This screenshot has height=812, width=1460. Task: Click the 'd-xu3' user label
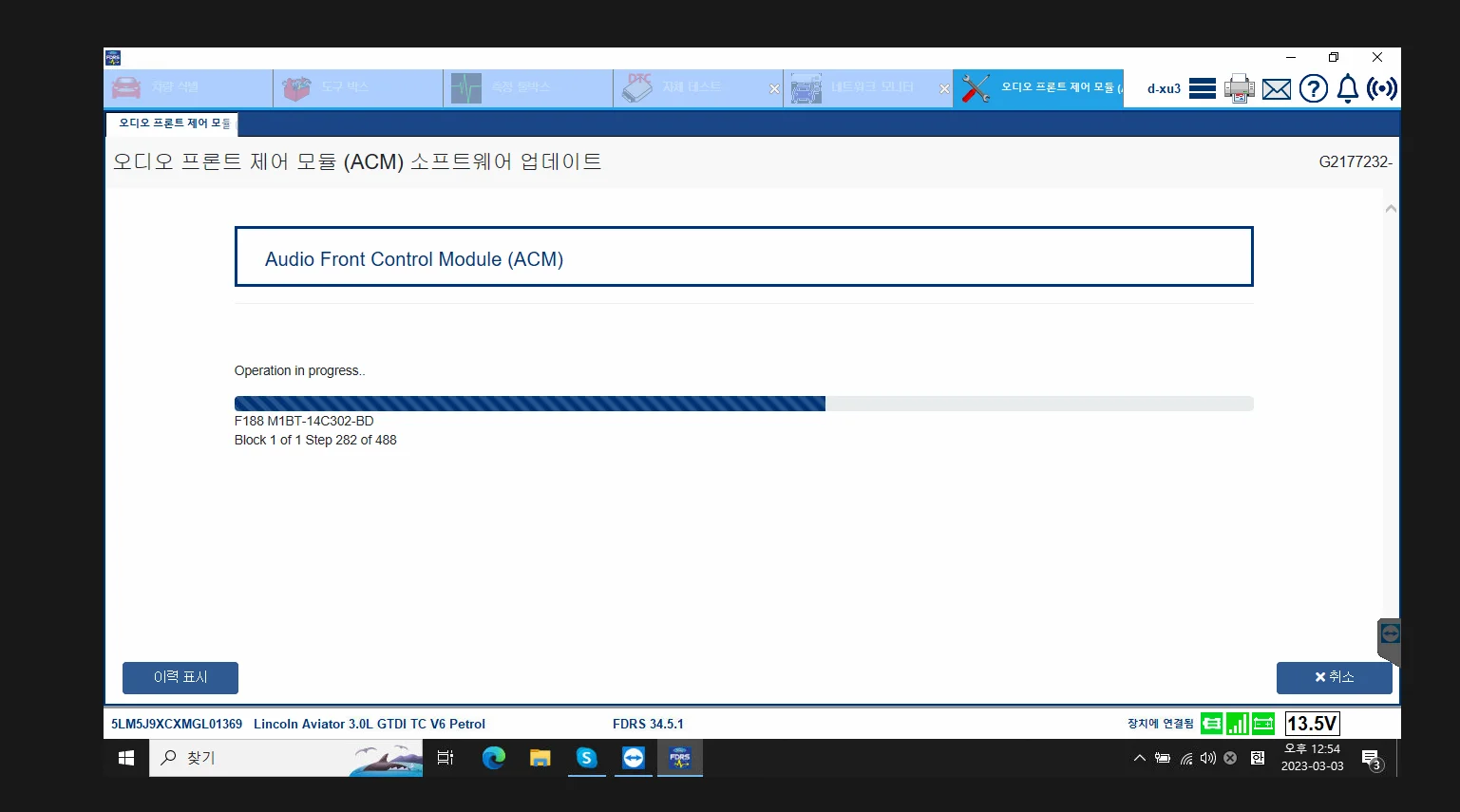[x=1164, y=88]
